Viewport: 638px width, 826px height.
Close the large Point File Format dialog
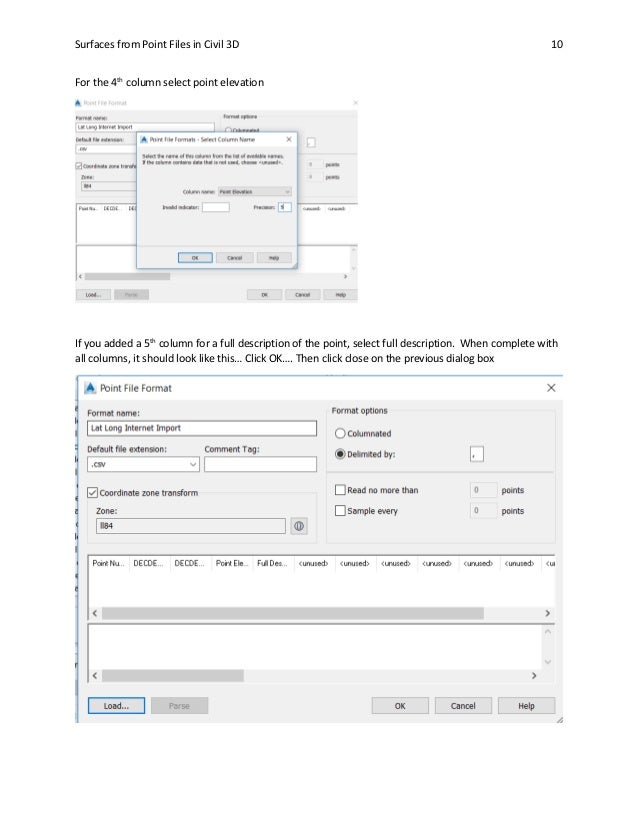pos(551,388)
